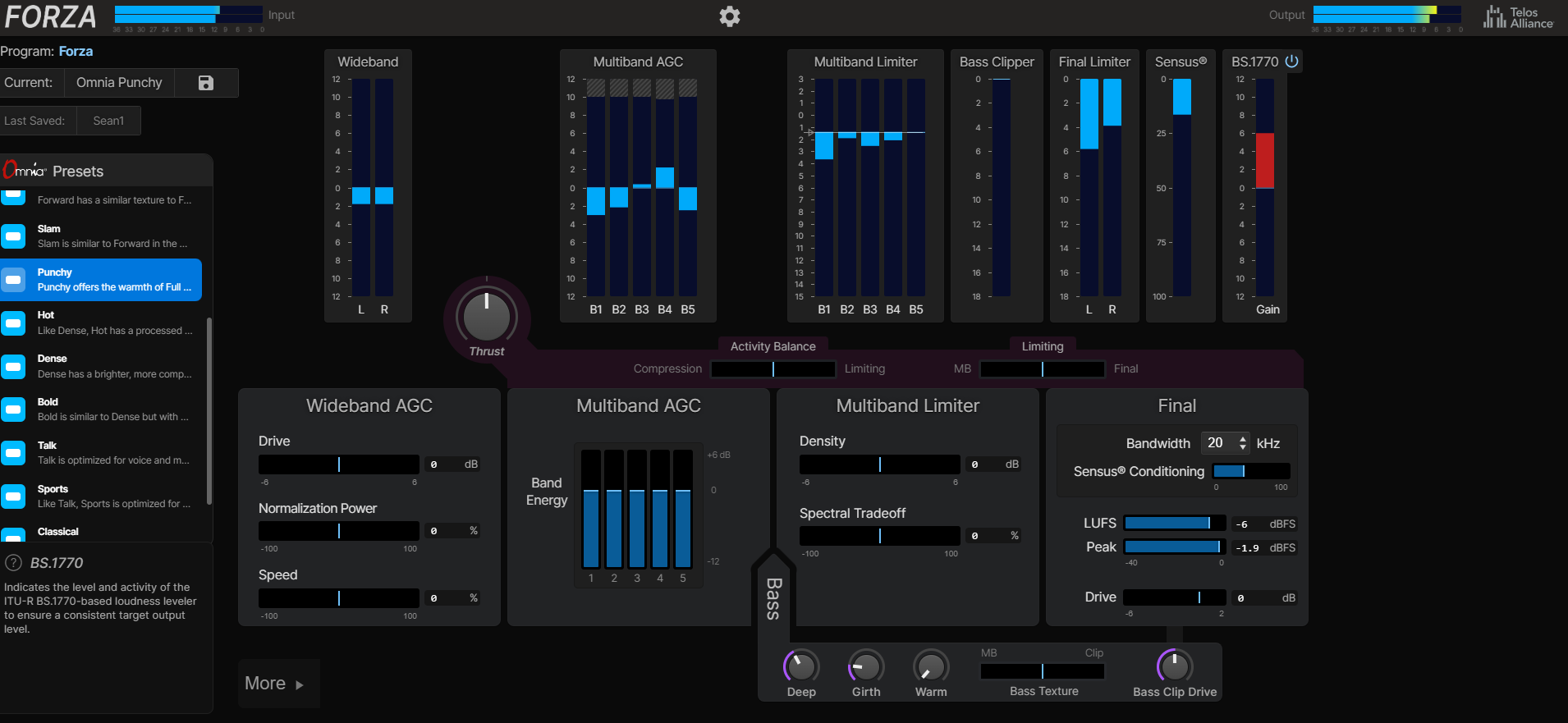The width and height of the screenshot is (1568, 723).
Task: Select the Talk preset
Action: 101,453
